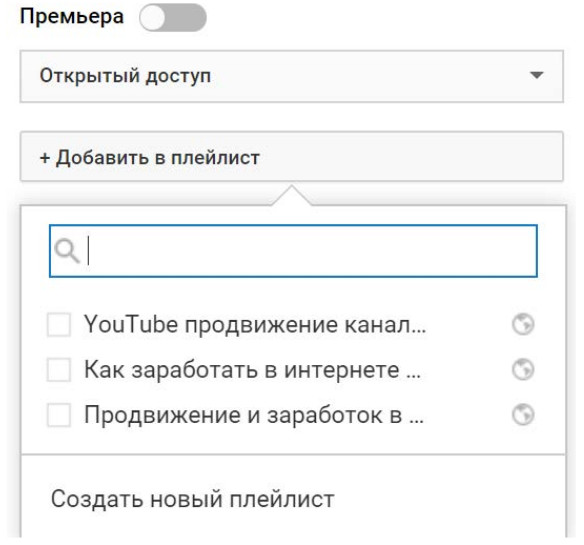Toggle the Премьера switch
This screenshot has height=545, width=584.
click(x=173, y=18)
